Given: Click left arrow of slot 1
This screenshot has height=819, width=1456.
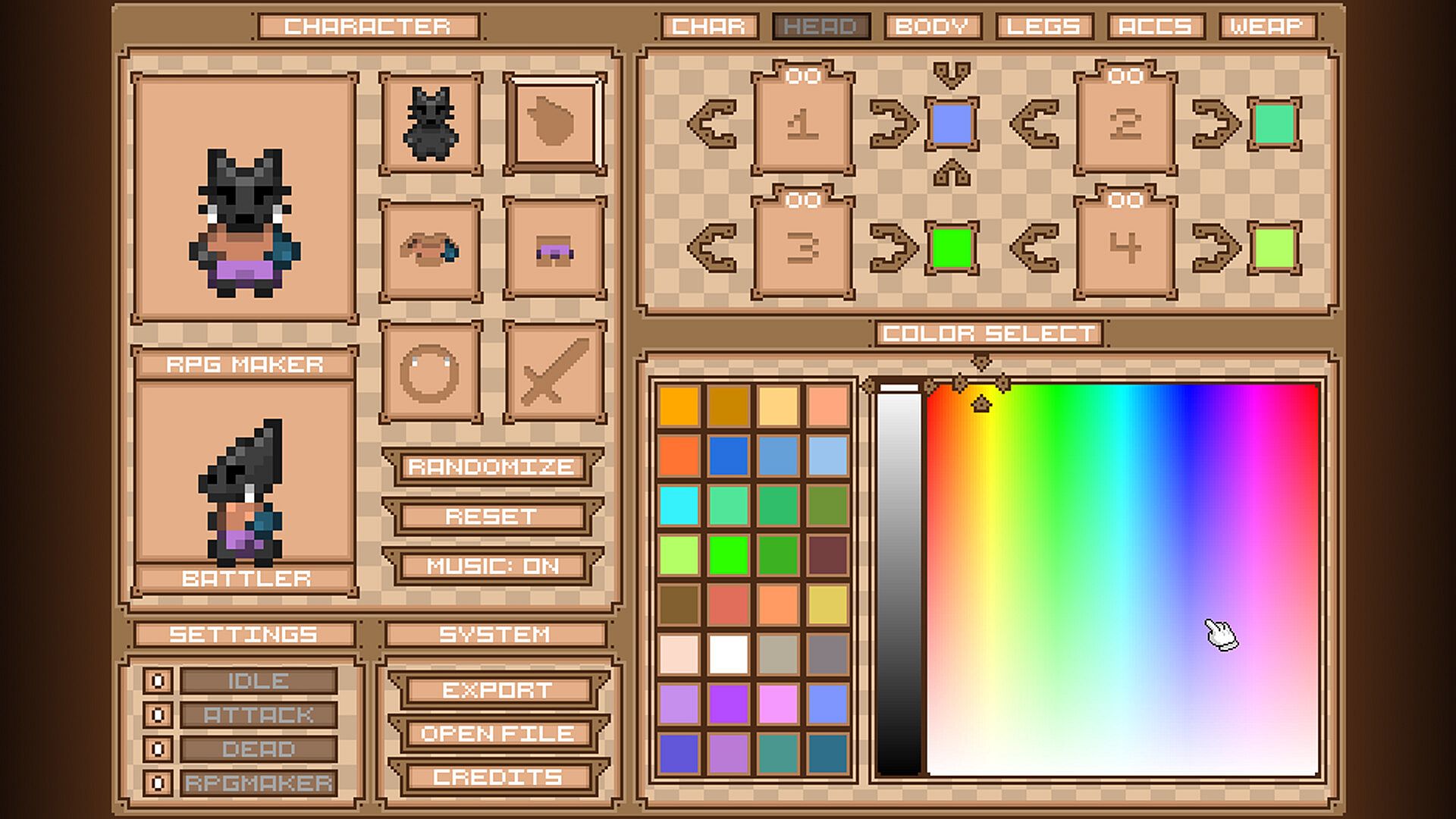Looking at the screenshot, I should tap(713, 124).
